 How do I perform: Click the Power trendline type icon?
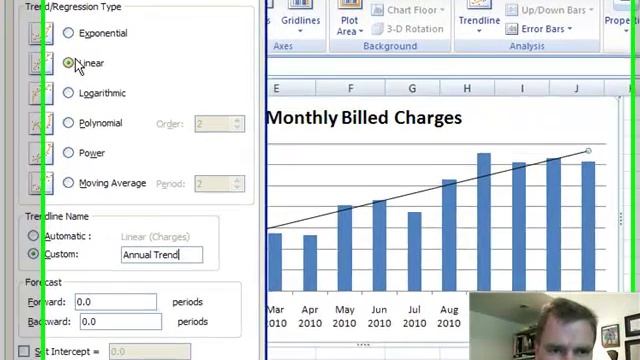pos(41,153)
